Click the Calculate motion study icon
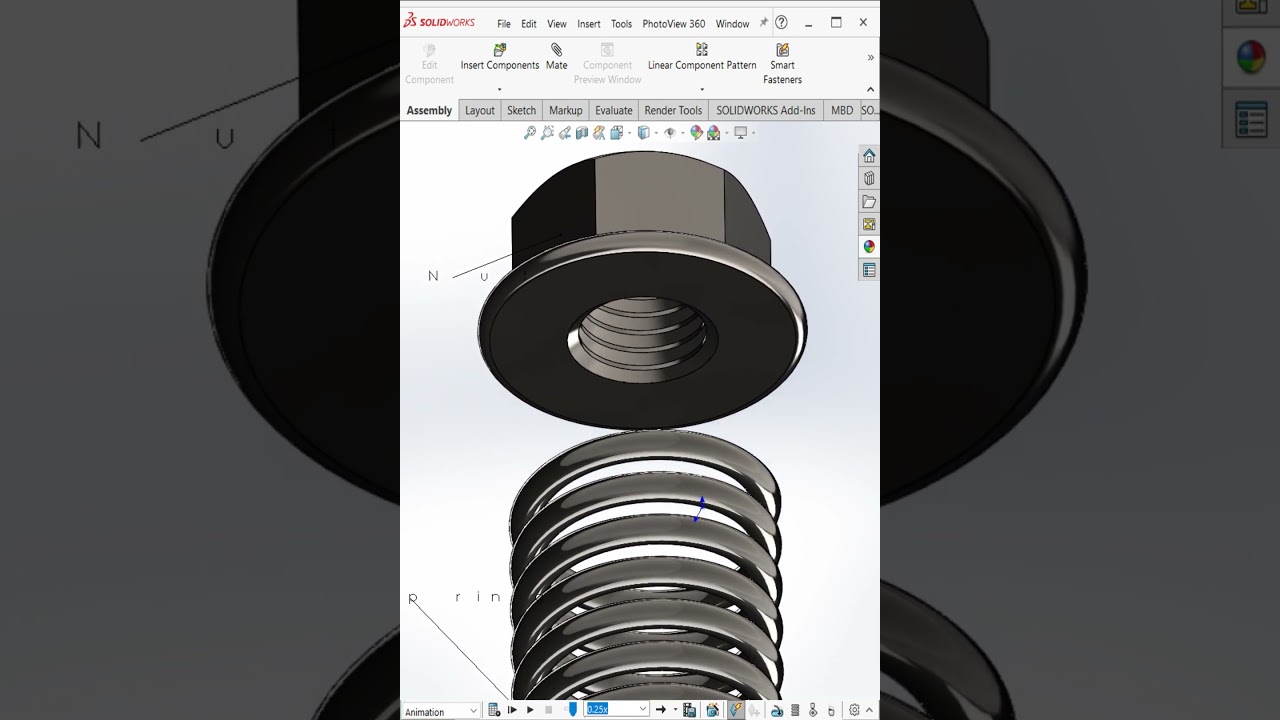 point(494,710)
